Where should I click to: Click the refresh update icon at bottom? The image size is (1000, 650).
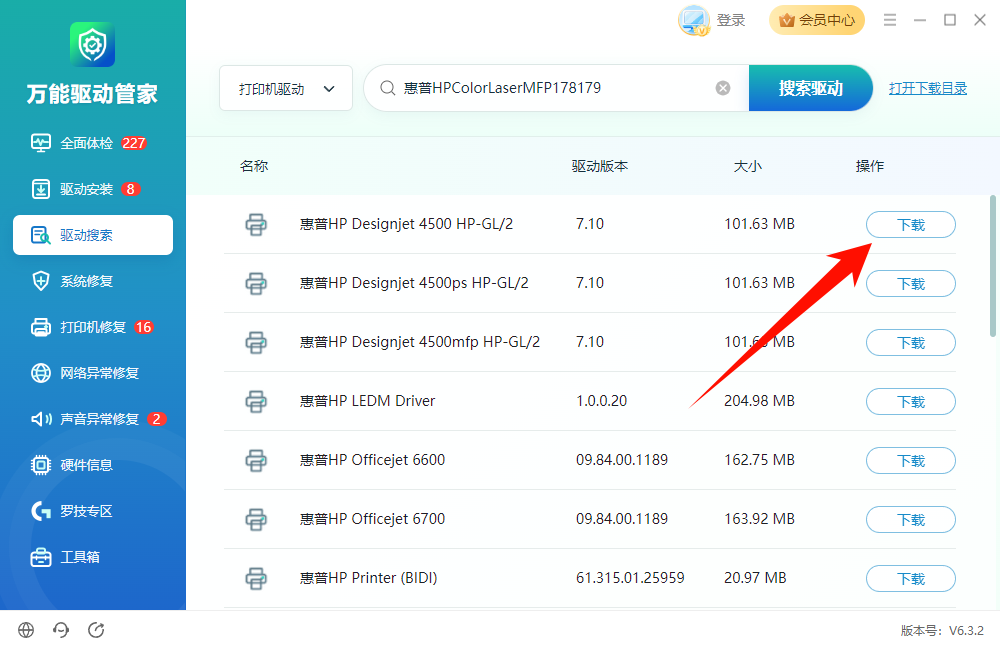(x=96, y=630)
